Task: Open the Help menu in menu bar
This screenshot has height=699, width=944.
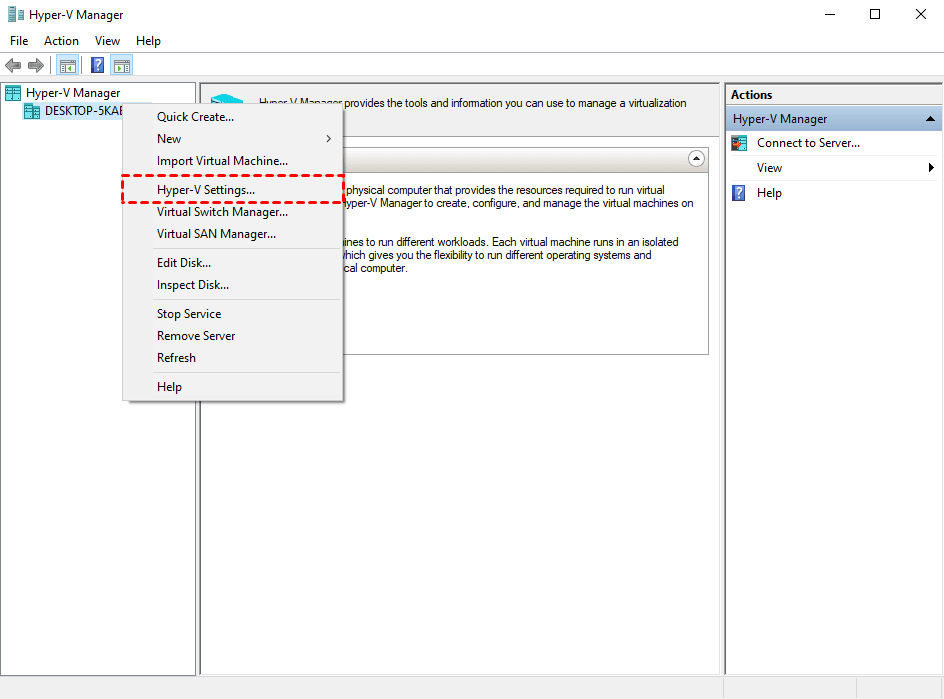Action: coord(148,41)
